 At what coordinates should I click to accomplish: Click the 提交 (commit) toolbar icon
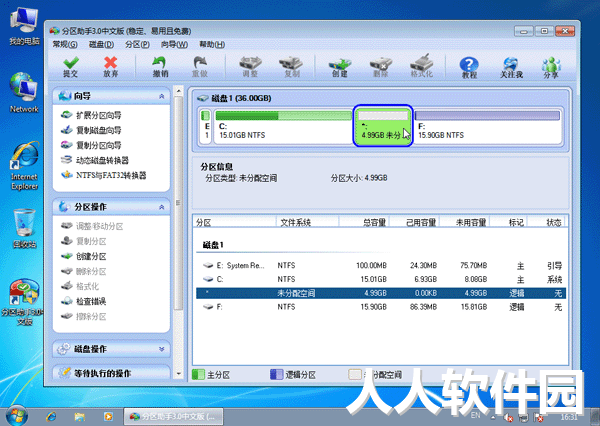tap(70, 67)
